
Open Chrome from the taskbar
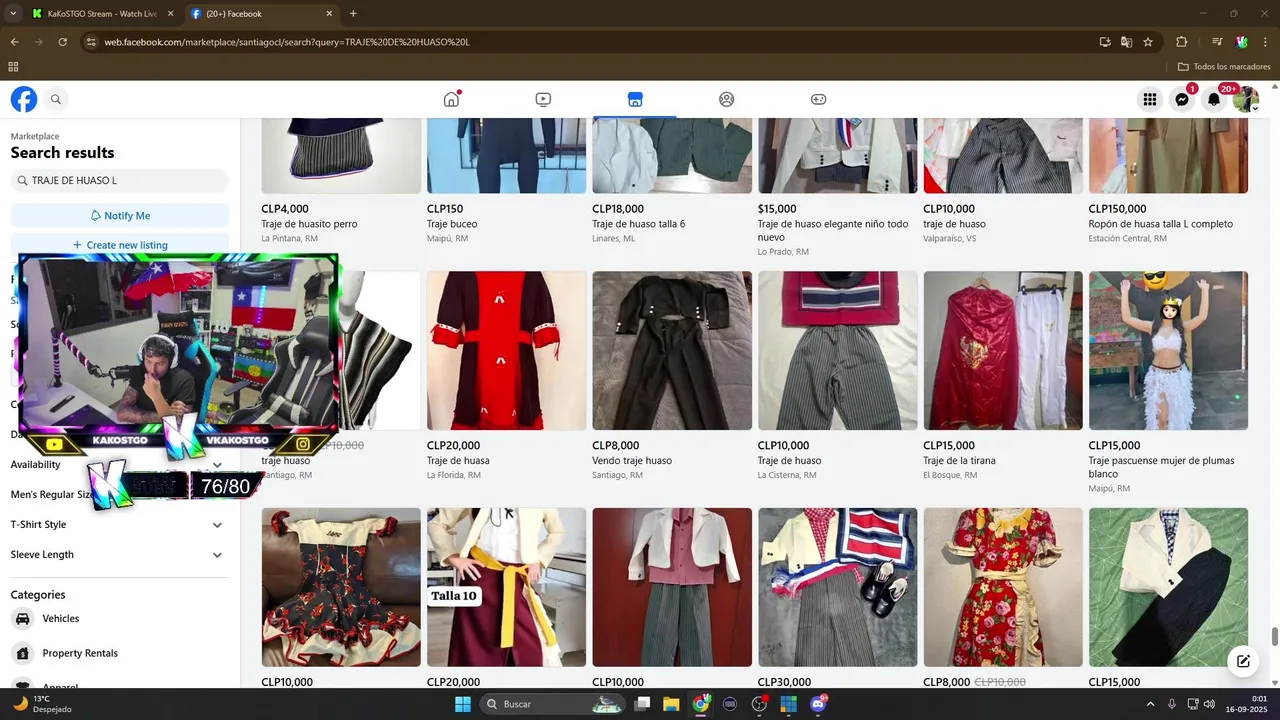[701, 704]
